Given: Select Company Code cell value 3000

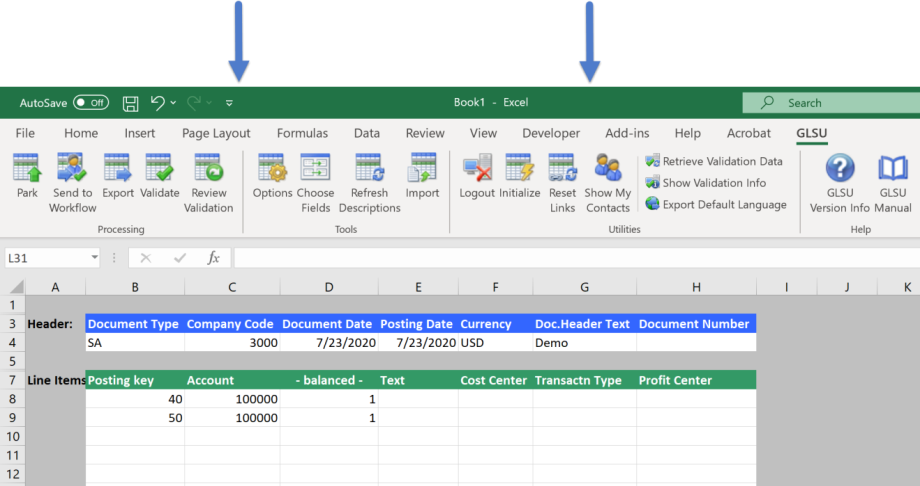Looking at the screenshot, I should click(232, 343).
